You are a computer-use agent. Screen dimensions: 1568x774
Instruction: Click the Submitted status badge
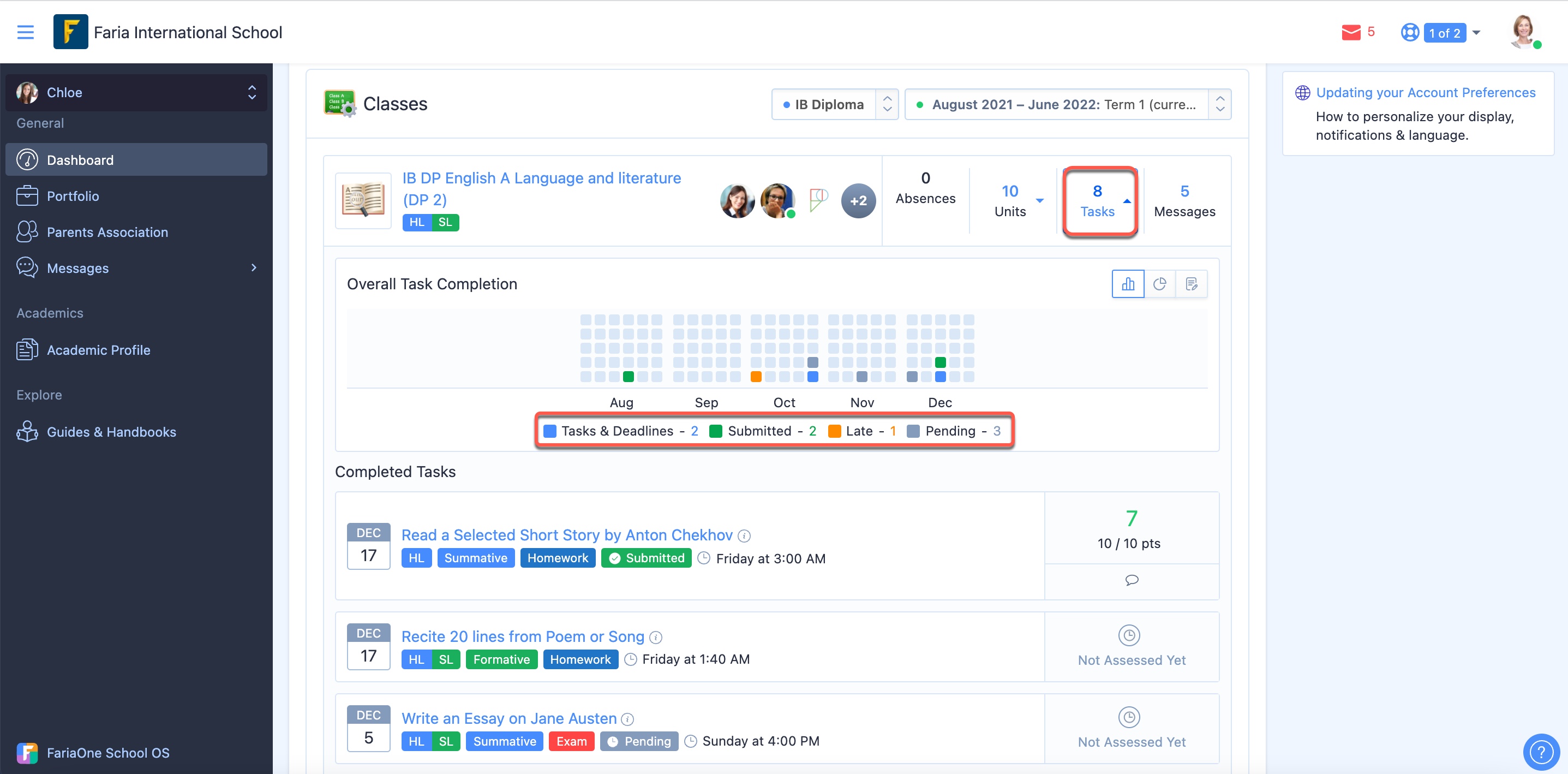pyautogui.click(x=646, y=558)
